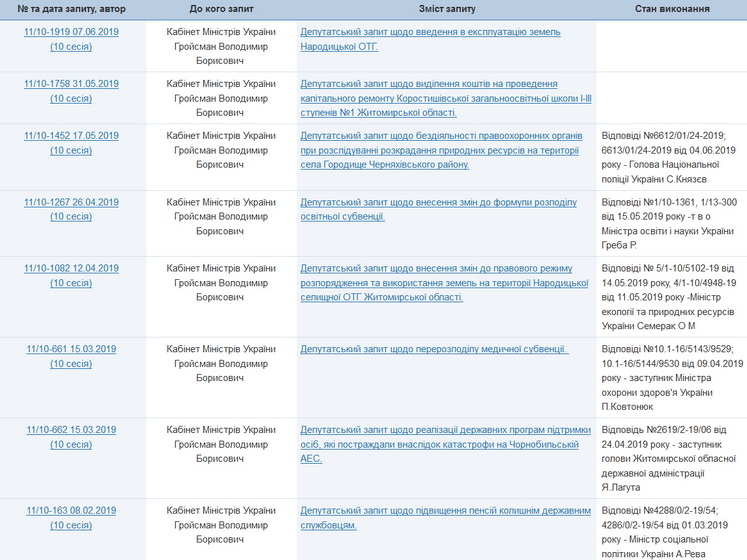Open request number 11/10-661 dated 15.03.2019

71,349
